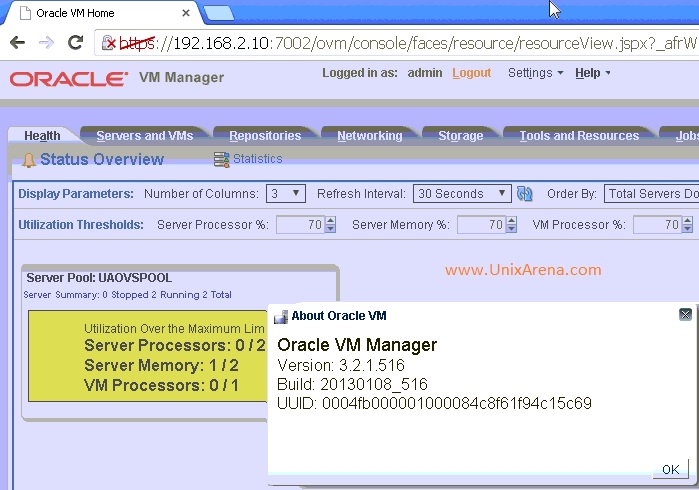Close the Oracle VM Home browser tab
This screenshot has height=490, width=699.
tap(186, 13)
